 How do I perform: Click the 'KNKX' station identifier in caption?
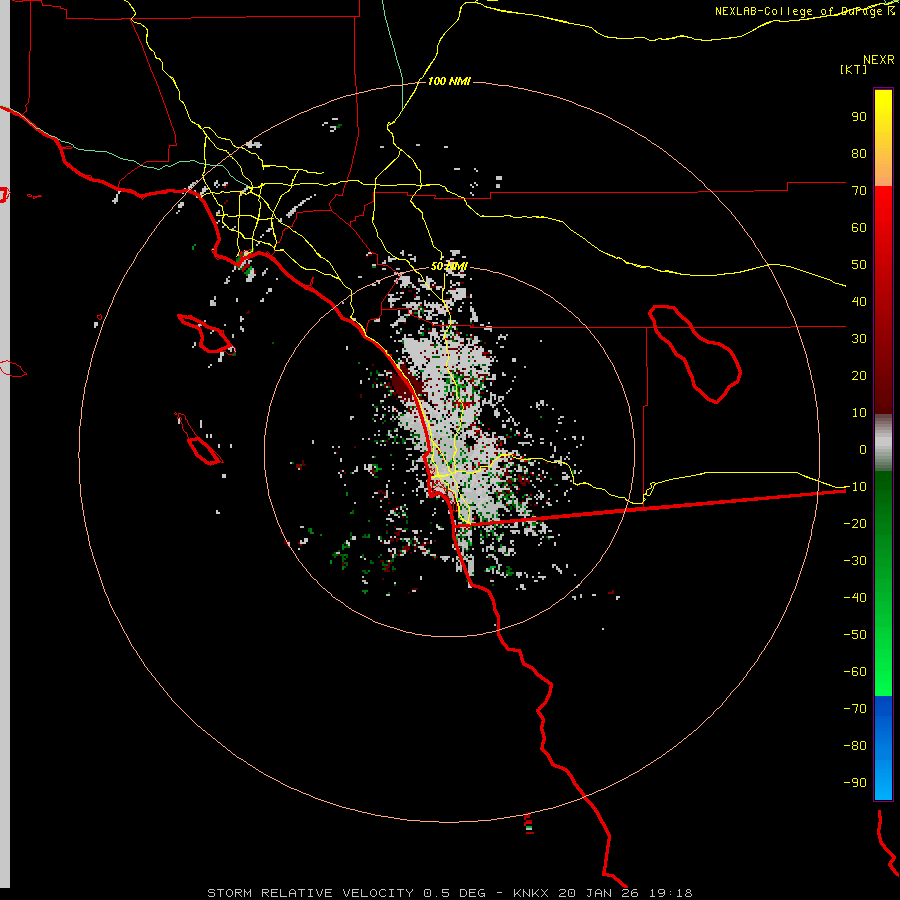tap(531, 893)
